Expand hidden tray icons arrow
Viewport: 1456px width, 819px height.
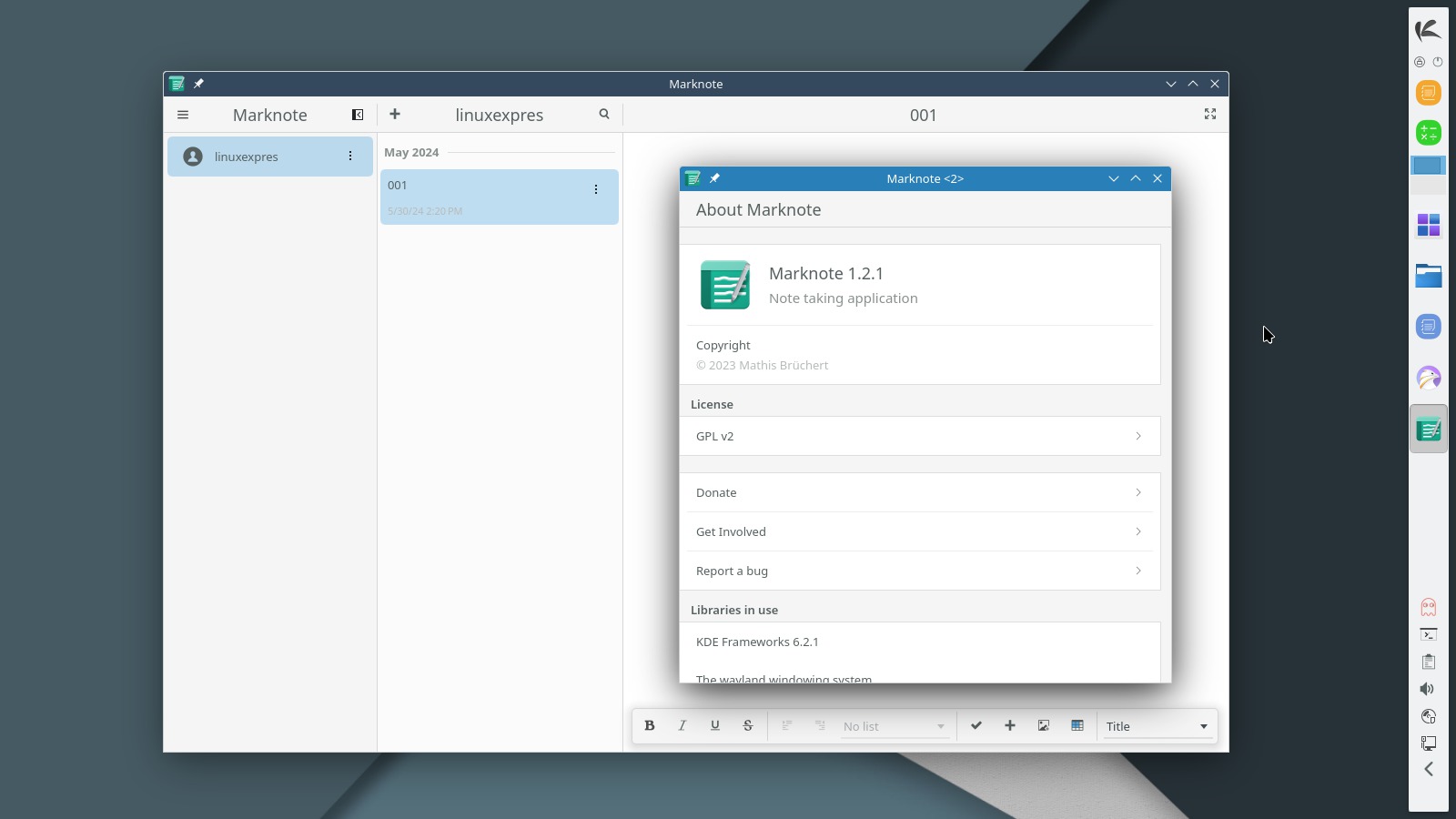coord(1429,769)
